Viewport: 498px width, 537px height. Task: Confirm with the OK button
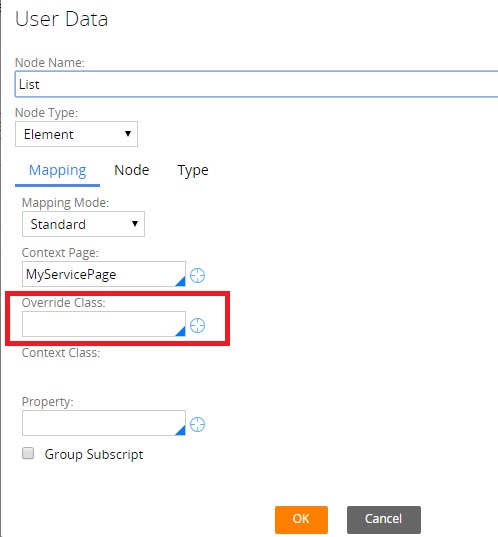click(x=301, y=519)
